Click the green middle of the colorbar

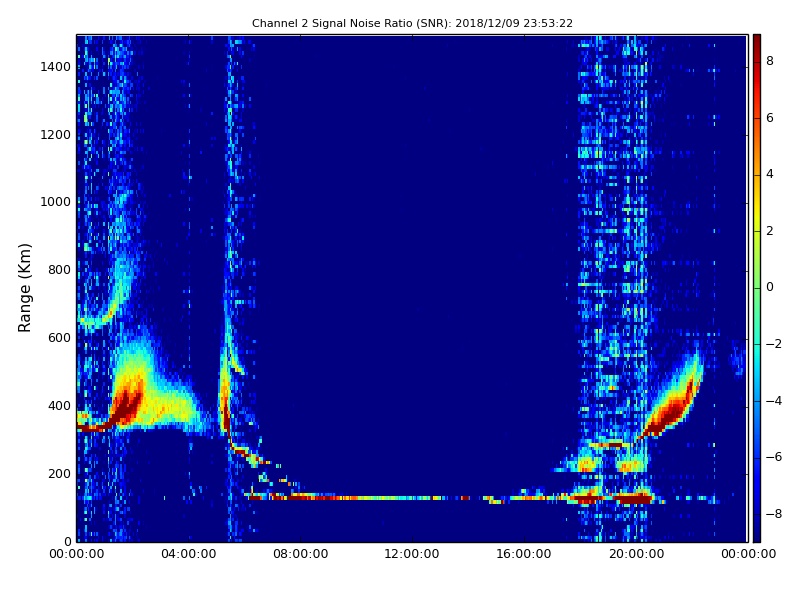pyautogui.click(x=757, y=288)
